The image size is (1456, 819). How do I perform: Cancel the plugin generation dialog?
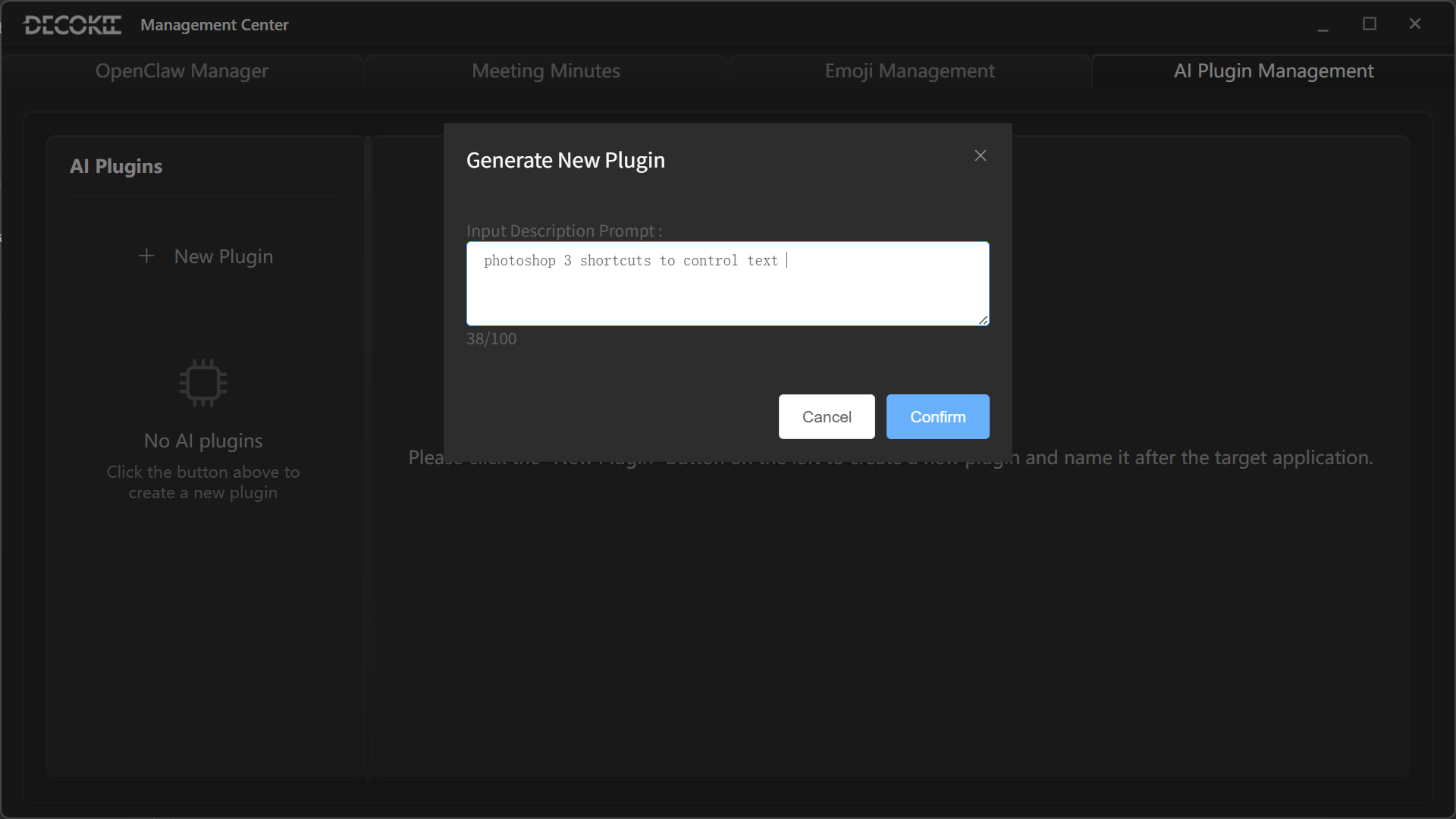(x=827, y=416)
